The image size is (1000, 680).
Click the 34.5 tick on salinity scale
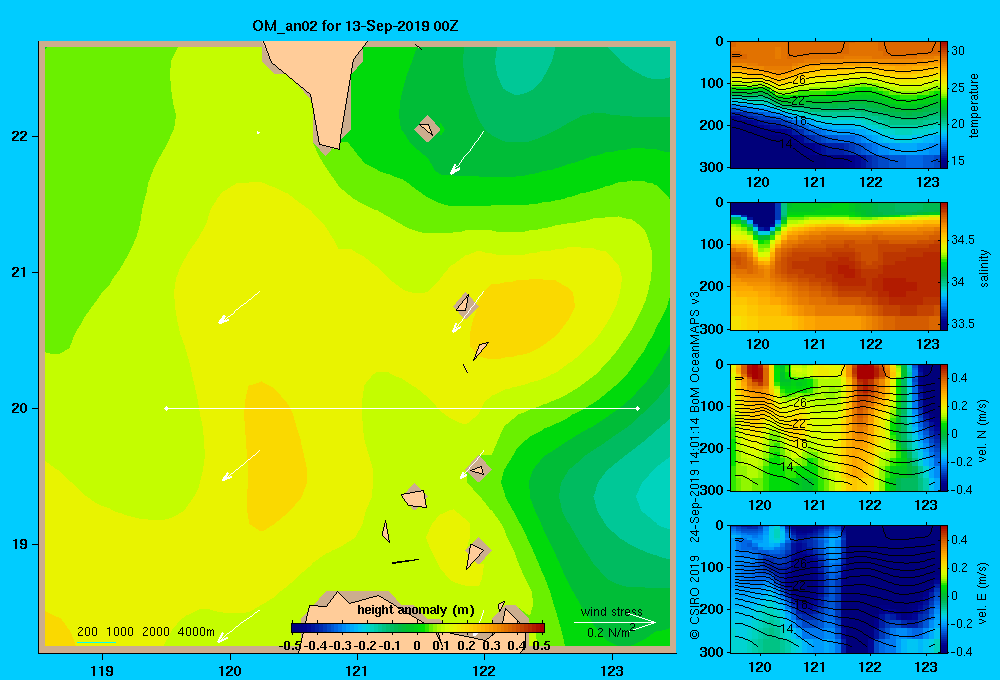[x=962, y=240]
